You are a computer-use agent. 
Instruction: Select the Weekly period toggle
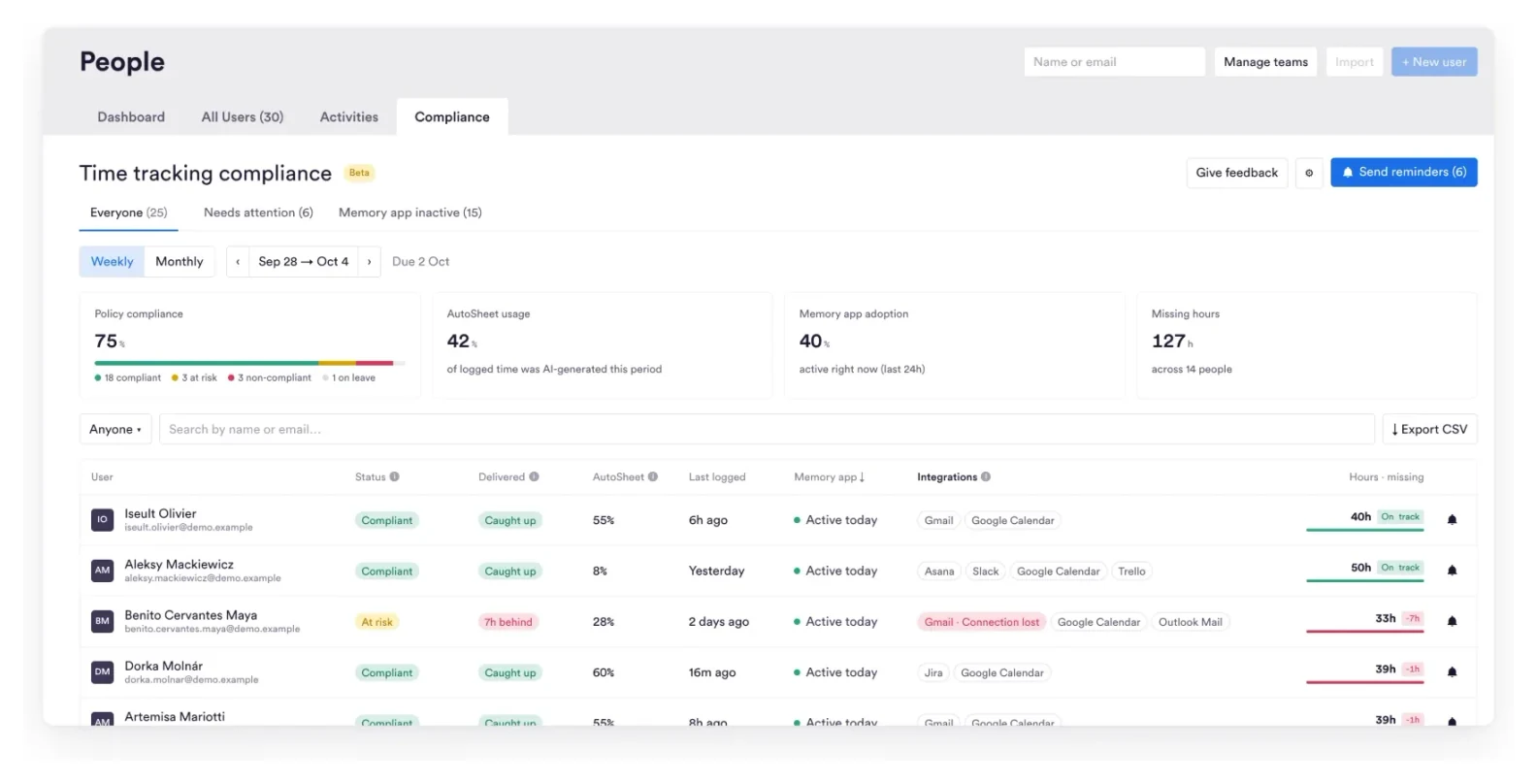[112, 262]
